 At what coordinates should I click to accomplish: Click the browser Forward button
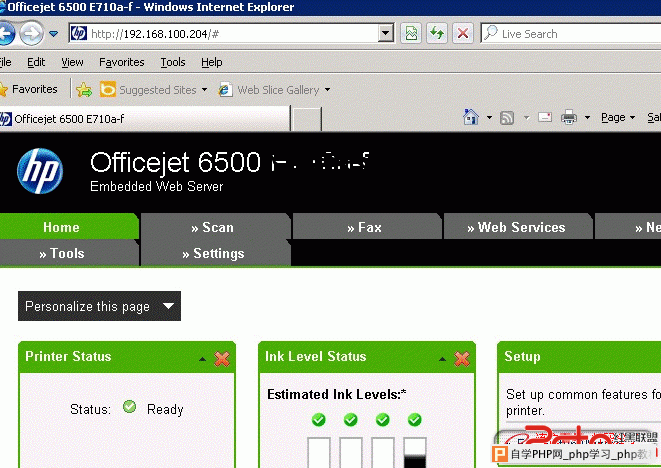click(32, 33)
